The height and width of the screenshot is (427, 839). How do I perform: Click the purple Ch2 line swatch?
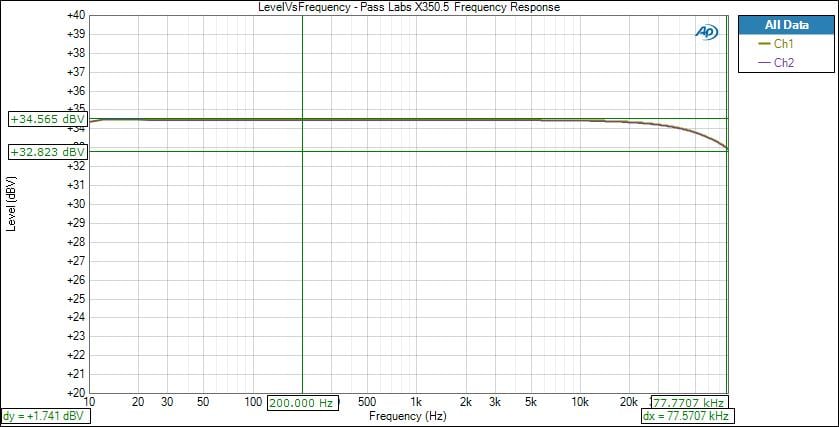click(x=765, y=62)
